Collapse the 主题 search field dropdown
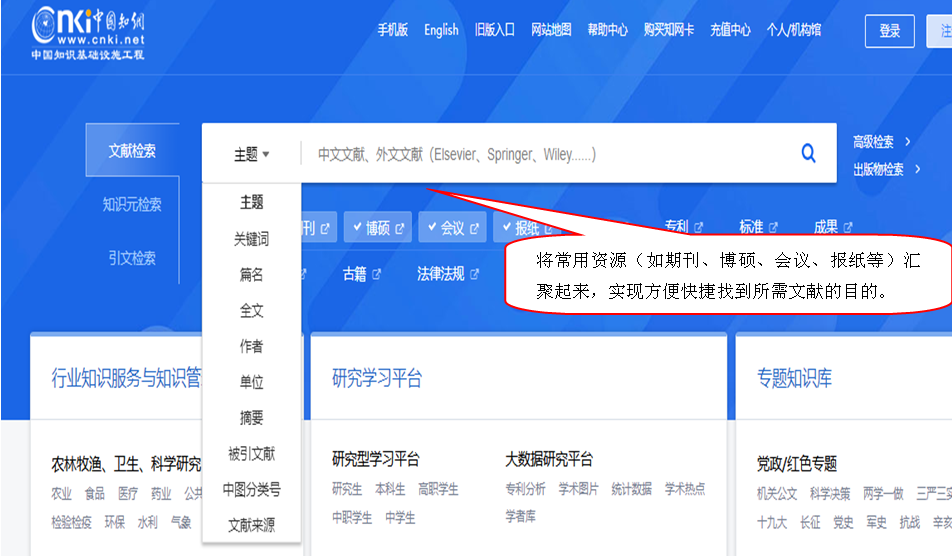This screenshot has height=558, width=952. click(252, 155)
